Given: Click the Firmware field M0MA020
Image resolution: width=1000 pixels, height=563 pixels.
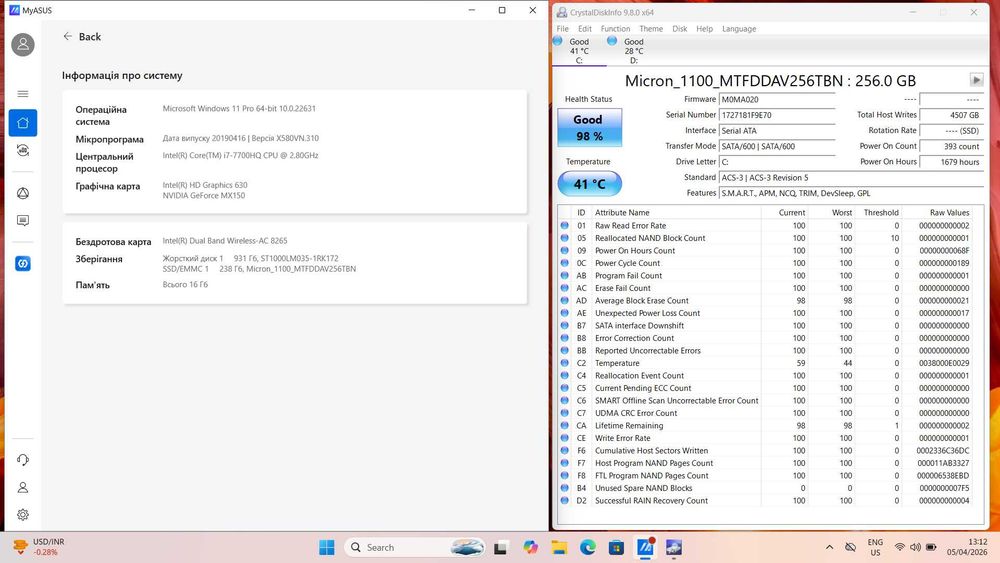Looking at the screenshot, I should coord(777,99).
